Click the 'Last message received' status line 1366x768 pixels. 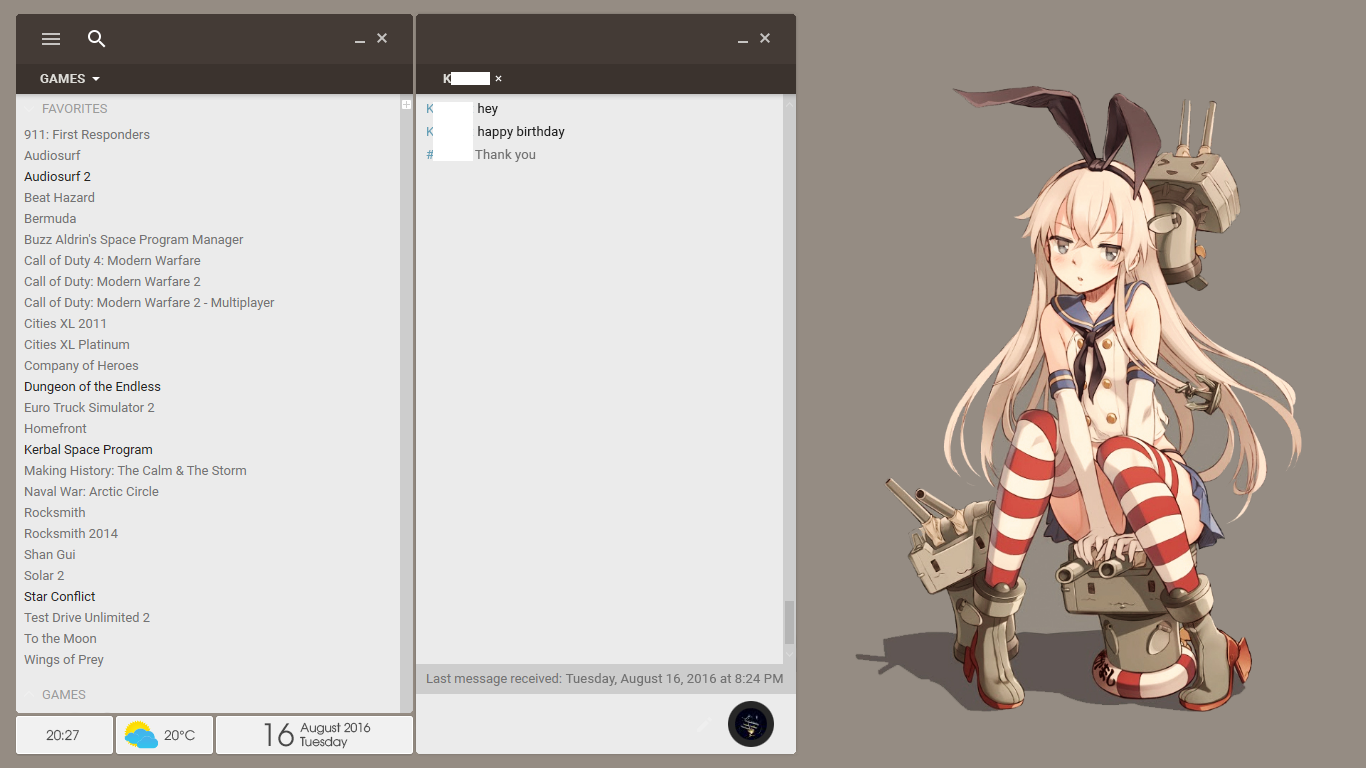click(605, 679)
